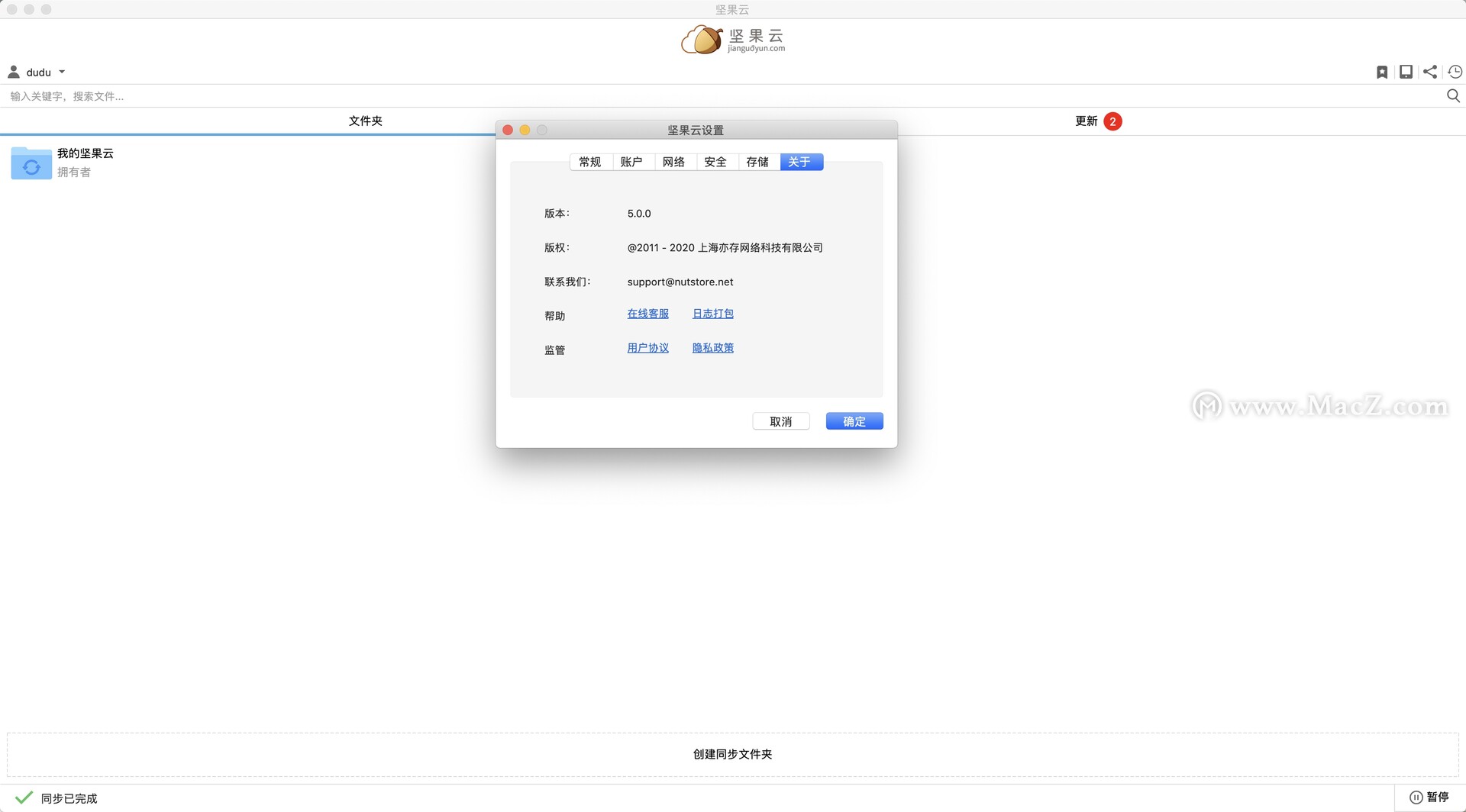Screen dimensions: 1466x812
Task: Click the 拥有者 label under folder
Action: click(74, 172)
